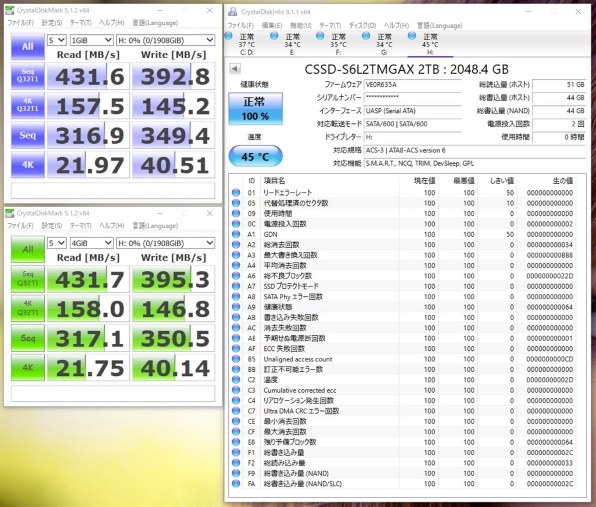Viewport: 596px width, 507px height.
Task: Click status icon of C2 温度 row
Action: (236, 380)
